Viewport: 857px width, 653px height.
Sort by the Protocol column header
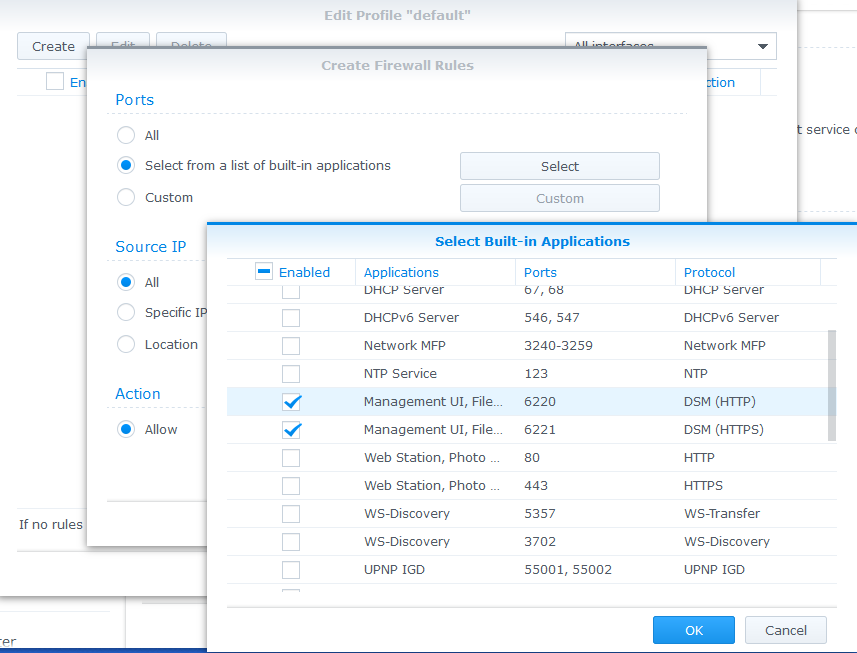[709, 272]
